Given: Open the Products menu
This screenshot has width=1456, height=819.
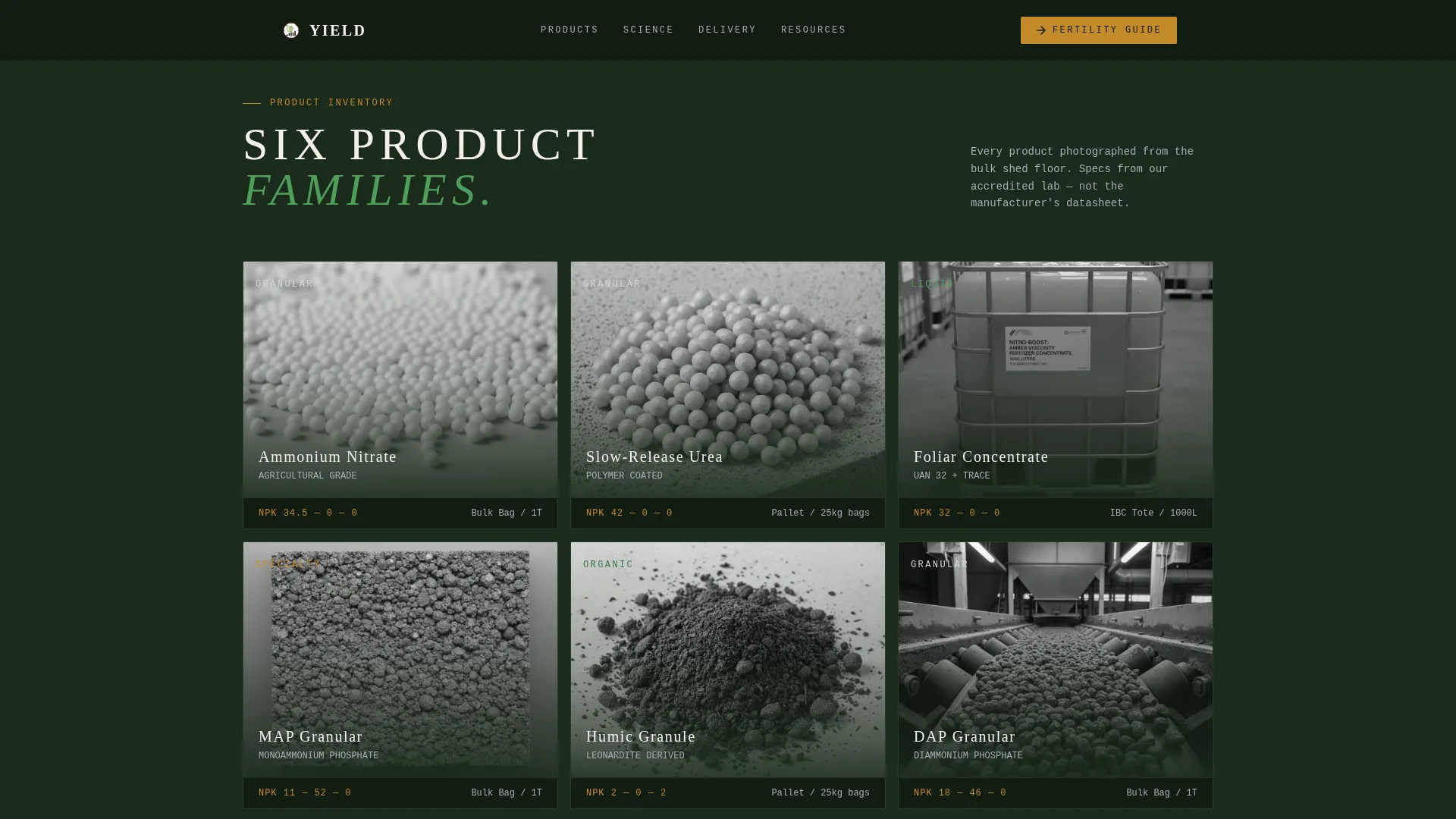Looking at the screenshot, I should (x=570, y=30).
